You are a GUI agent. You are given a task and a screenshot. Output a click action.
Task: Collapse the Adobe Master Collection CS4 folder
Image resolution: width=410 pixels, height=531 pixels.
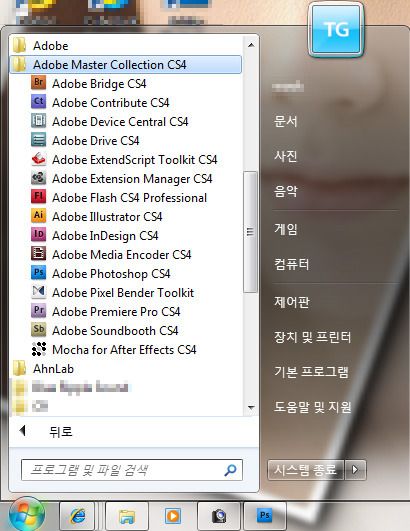[126, 64]
